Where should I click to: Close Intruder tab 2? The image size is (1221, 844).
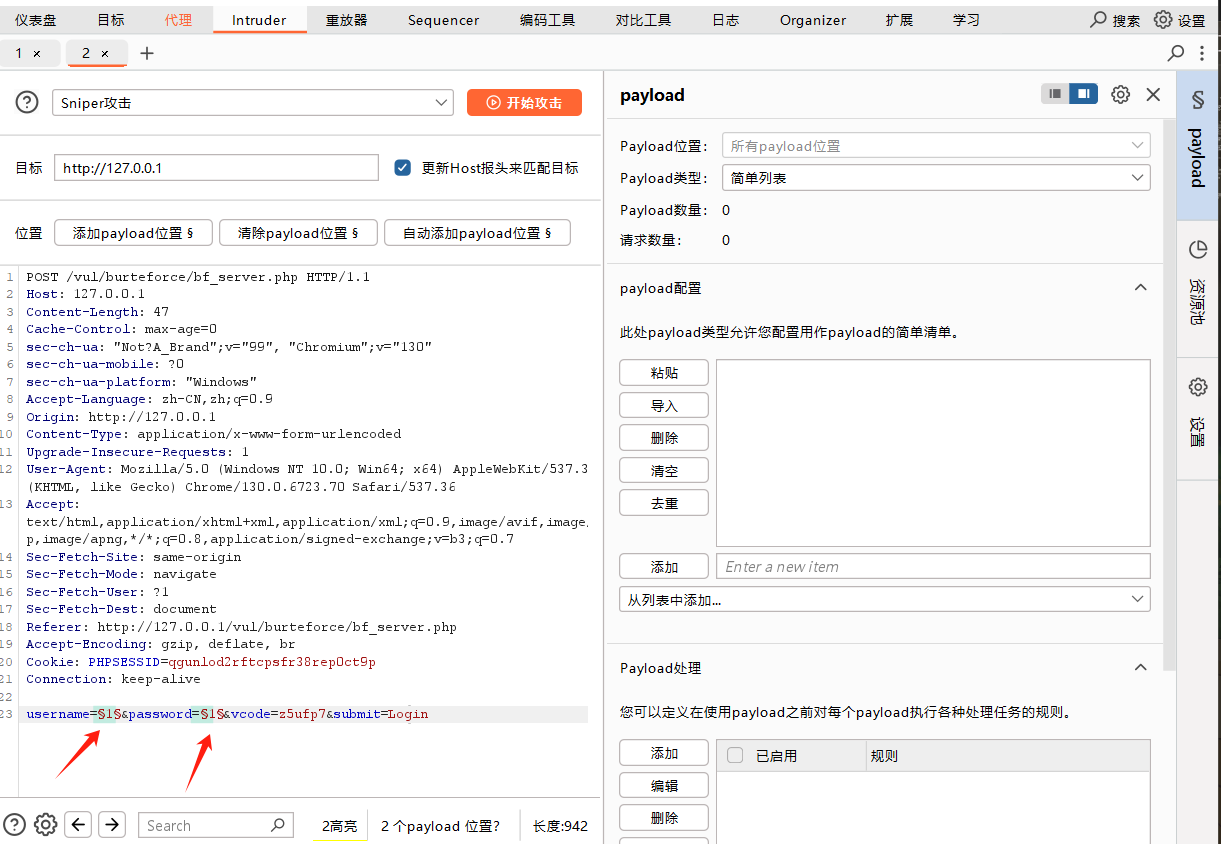105,54
